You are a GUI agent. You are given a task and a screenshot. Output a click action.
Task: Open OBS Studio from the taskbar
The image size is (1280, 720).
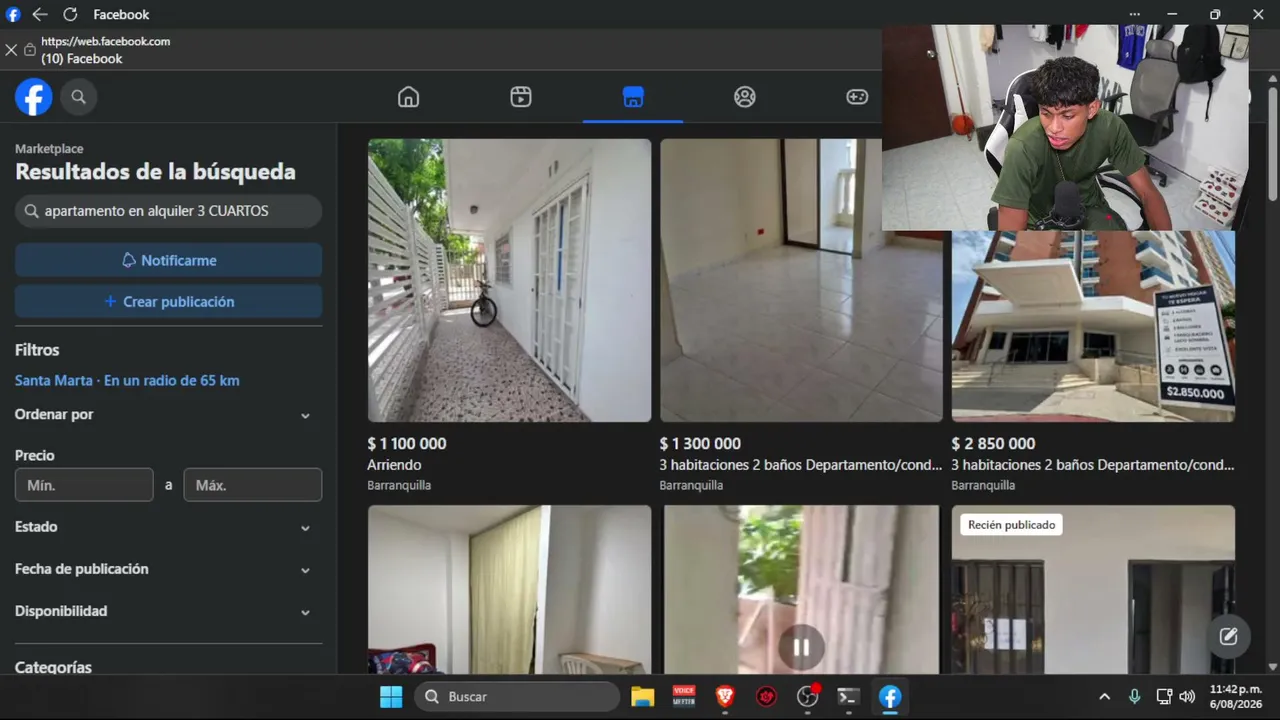808,697
